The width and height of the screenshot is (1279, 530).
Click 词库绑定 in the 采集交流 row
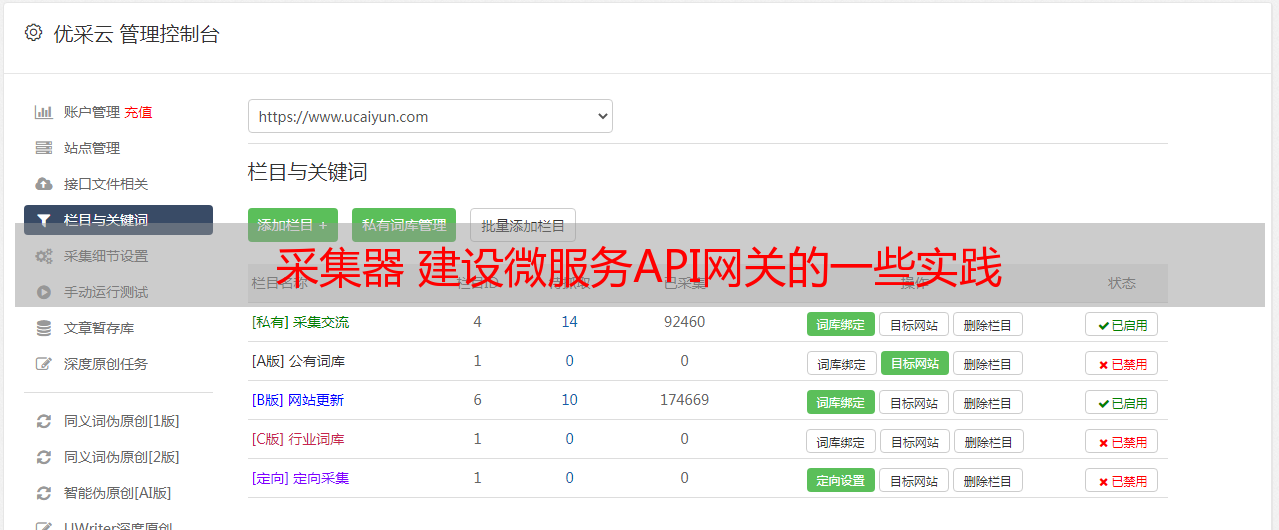tap(841, 324)
